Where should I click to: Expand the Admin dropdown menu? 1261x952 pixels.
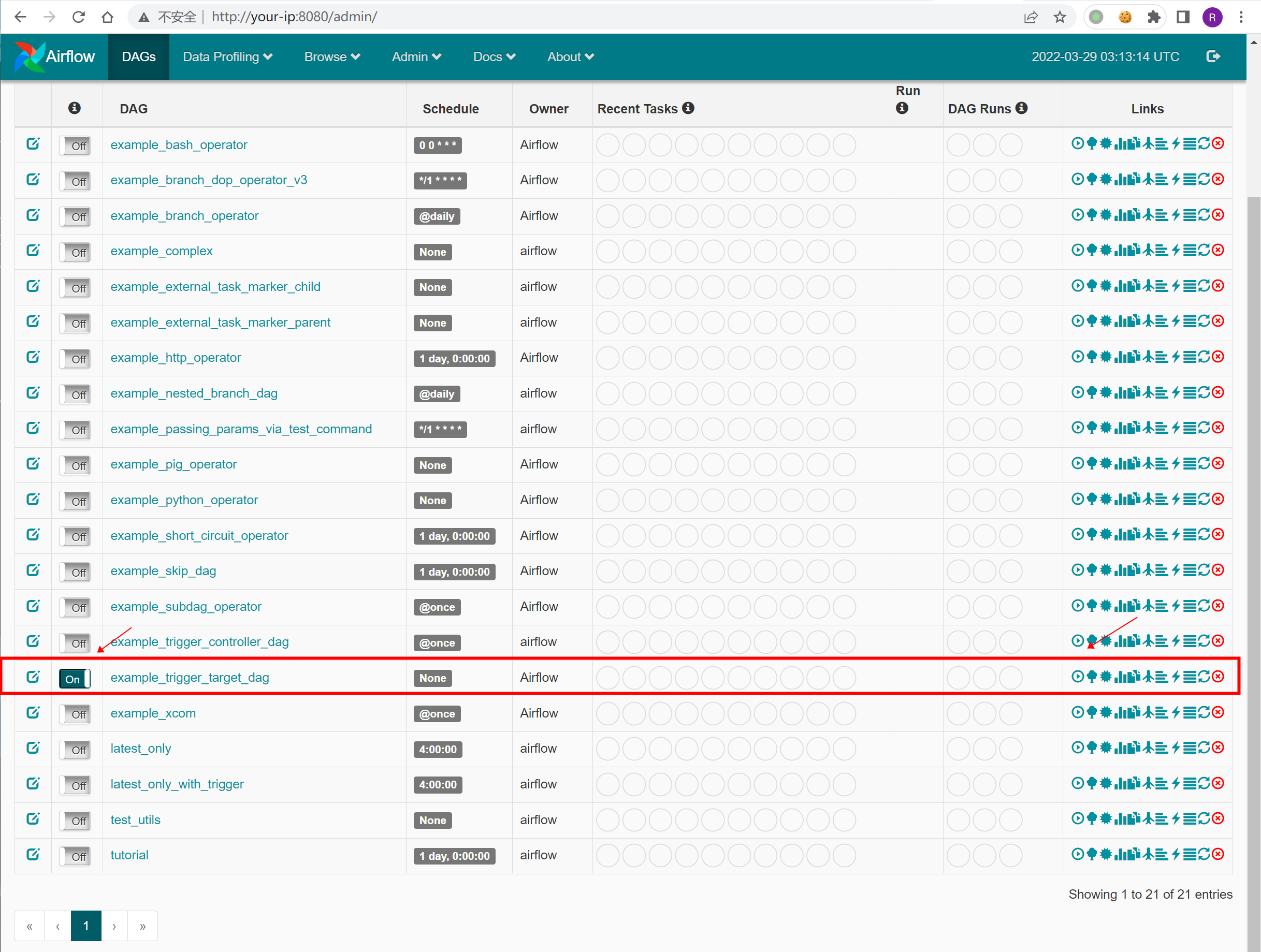point(416,56)
